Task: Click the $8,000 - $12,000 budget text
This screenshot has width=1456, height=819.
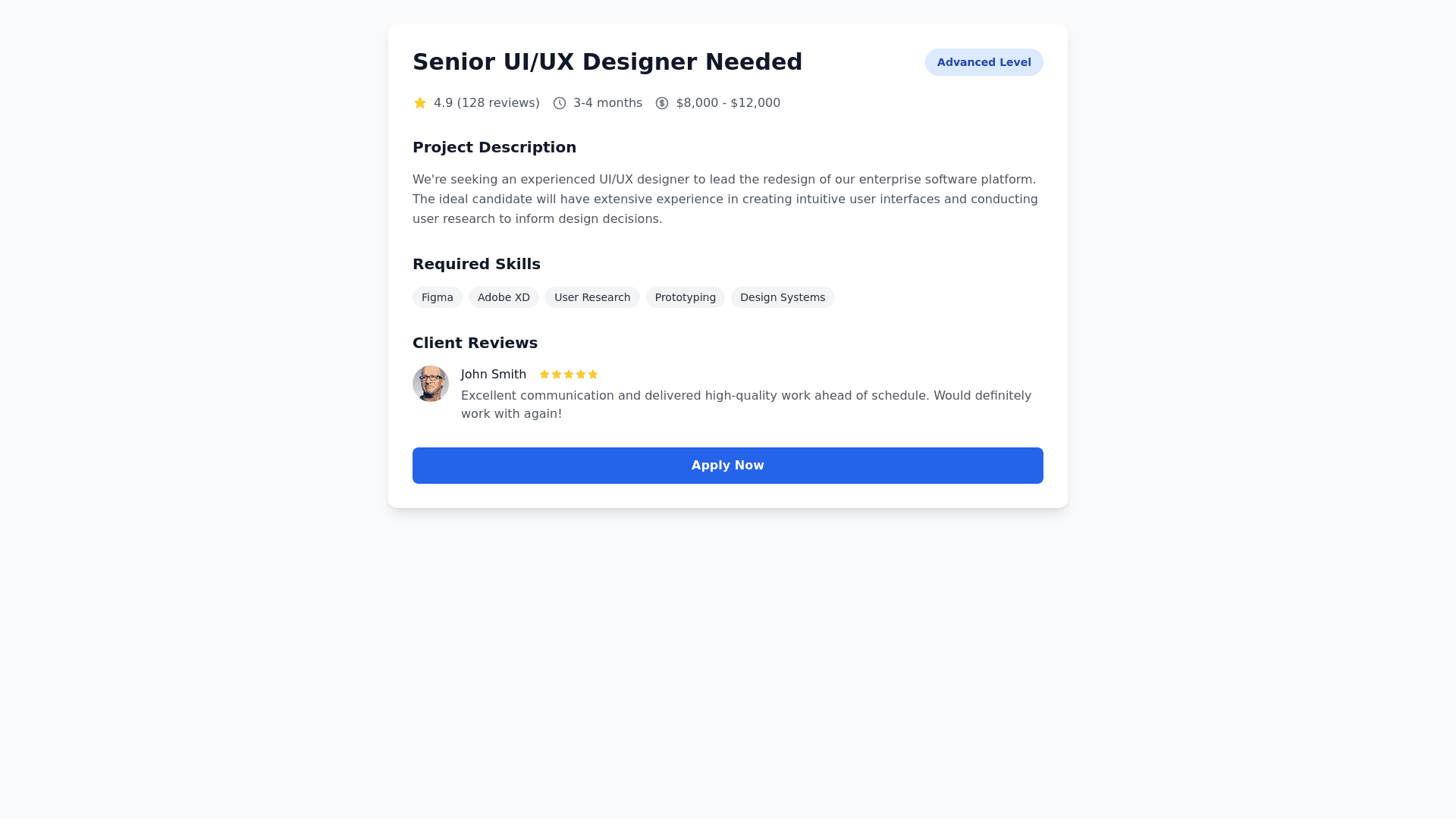Action: click(x=728, y=103)
